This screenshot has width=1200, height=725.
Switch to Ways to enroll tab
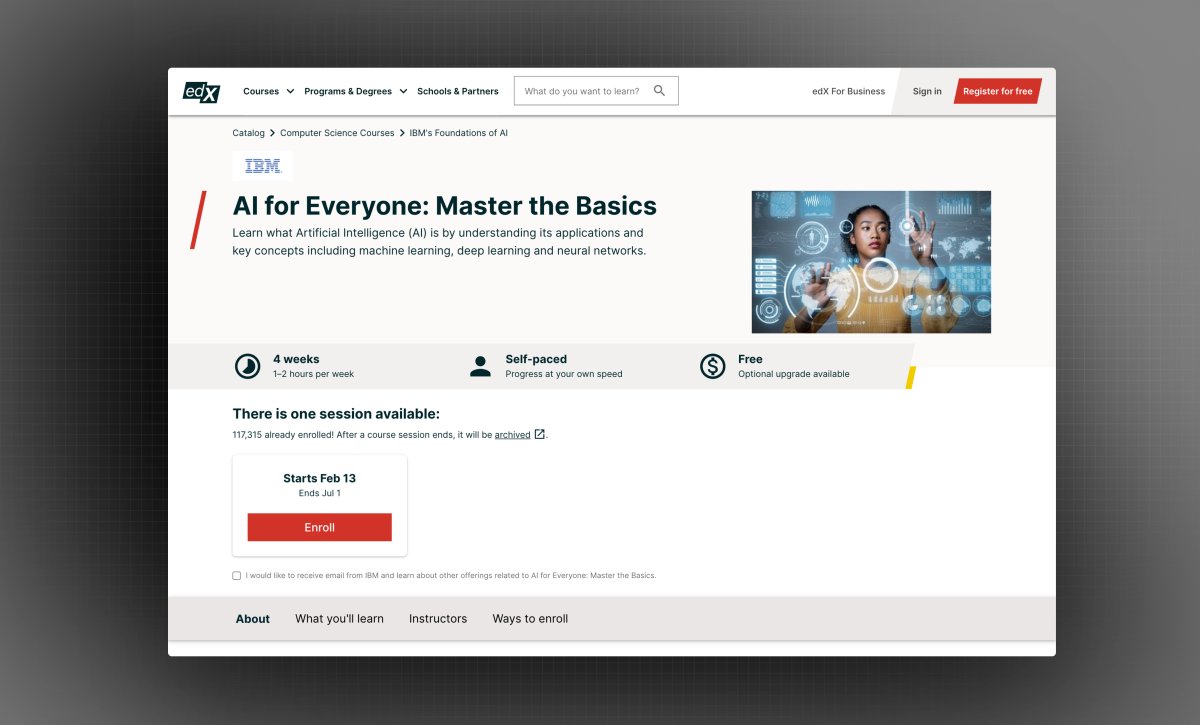[x=530, y=619]
